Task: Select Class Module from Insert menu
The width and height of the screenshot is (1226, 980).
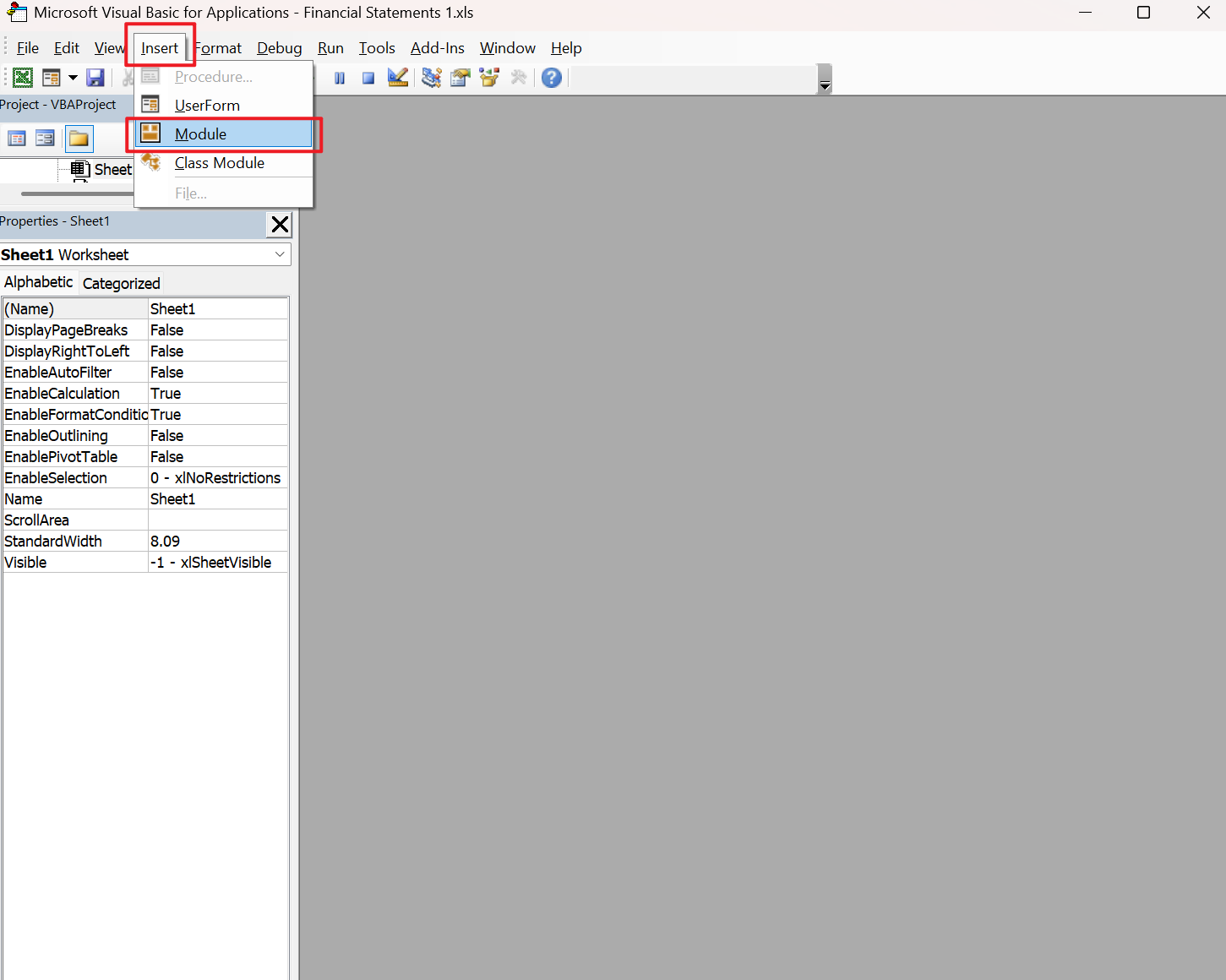Action: pyautogui.click(x=219, y=163)
